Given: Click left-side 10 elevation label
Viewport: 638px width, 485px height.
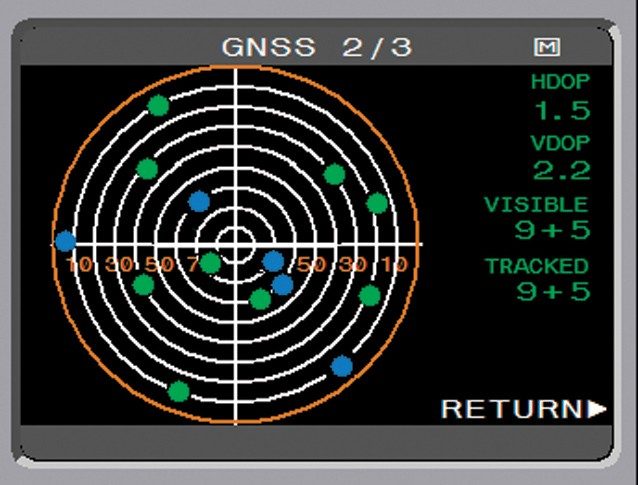Looking at the screenshot, I should (x=80, y=265).
